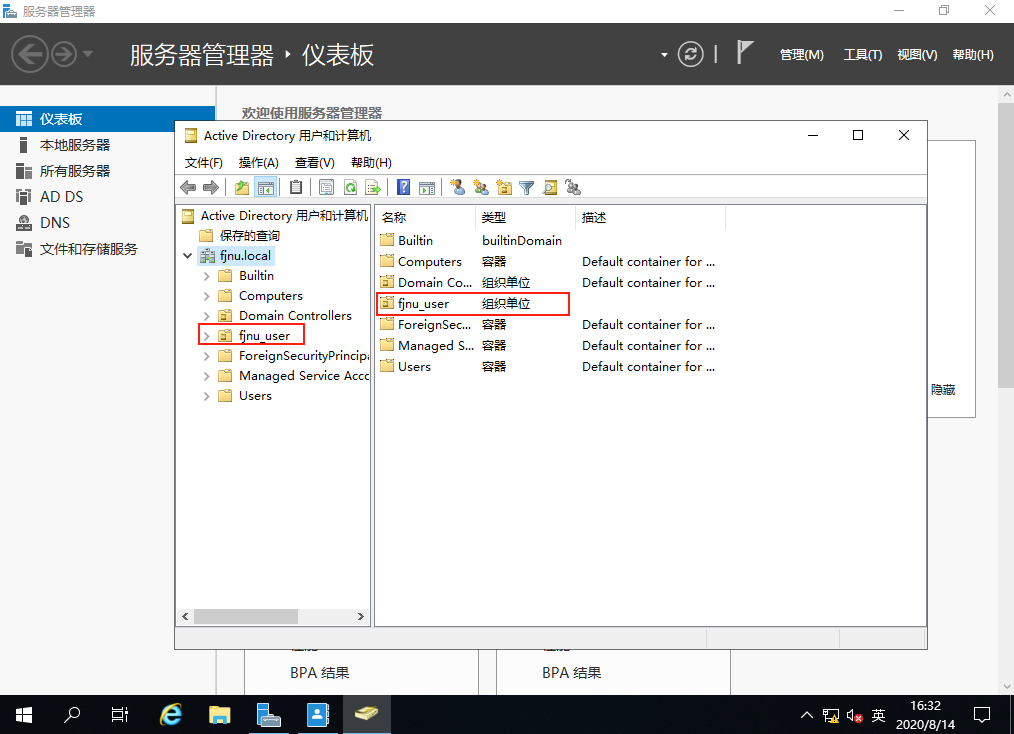
Task: Open the blue Help question mark icon
Action: tap(404, 188)
